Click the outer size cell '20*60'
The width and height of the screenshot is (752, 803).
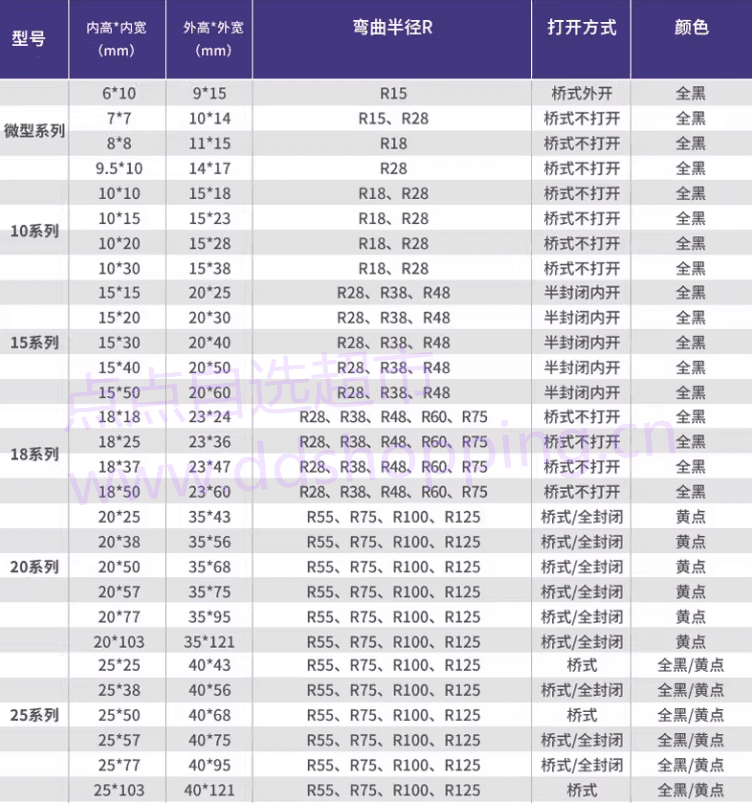(x=210, y=393)
